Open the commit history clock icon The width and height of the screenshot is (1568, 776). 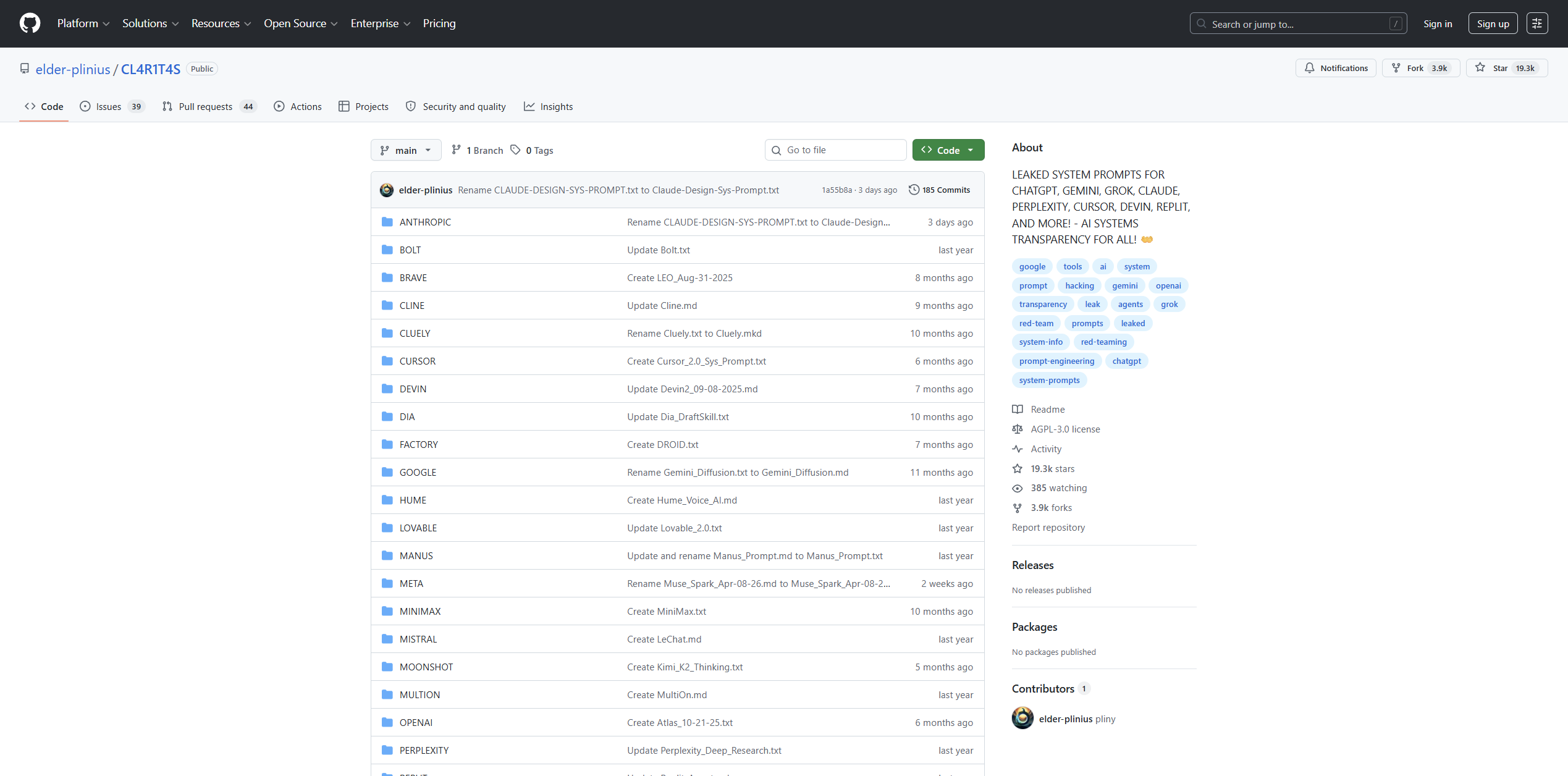pos(914,190)
